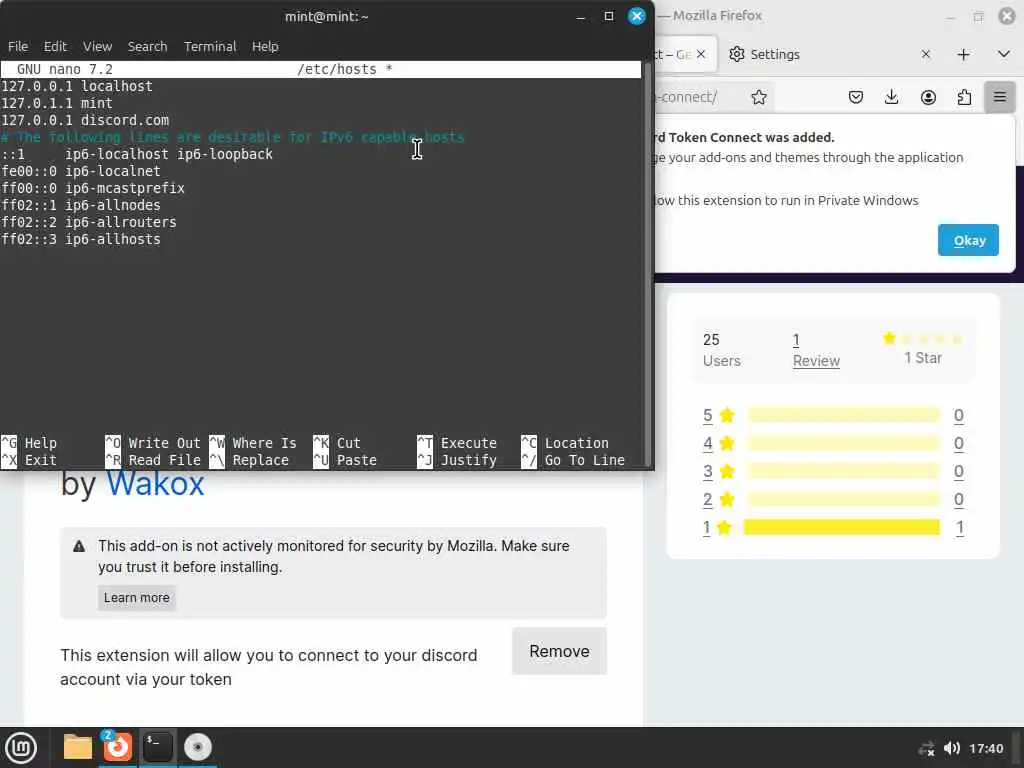Open the terminal Edit menu
The height and width of the screenshot is (768, 1024).
point(55,46)
